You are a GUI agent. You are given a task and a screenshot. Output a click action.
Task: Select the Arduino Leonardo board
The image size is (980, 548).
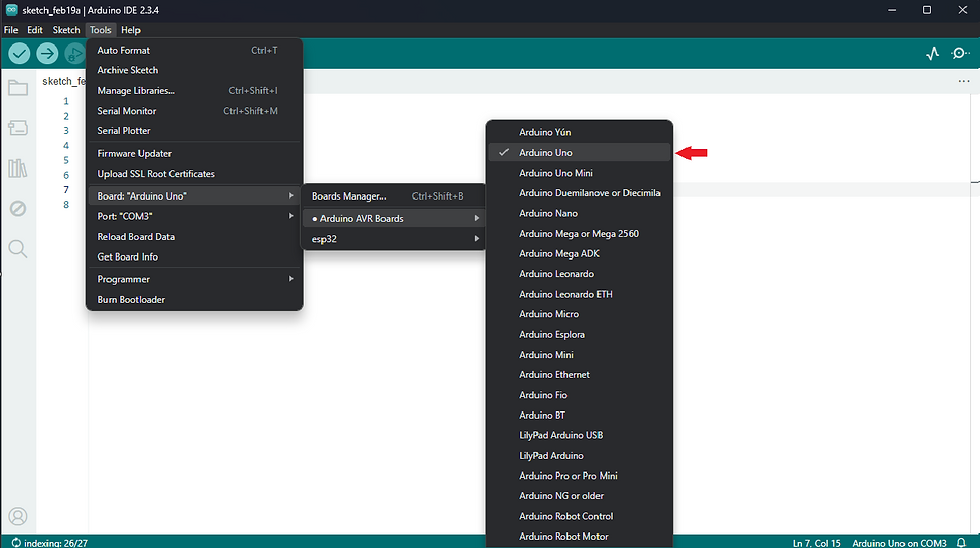(x=579, y=274)
